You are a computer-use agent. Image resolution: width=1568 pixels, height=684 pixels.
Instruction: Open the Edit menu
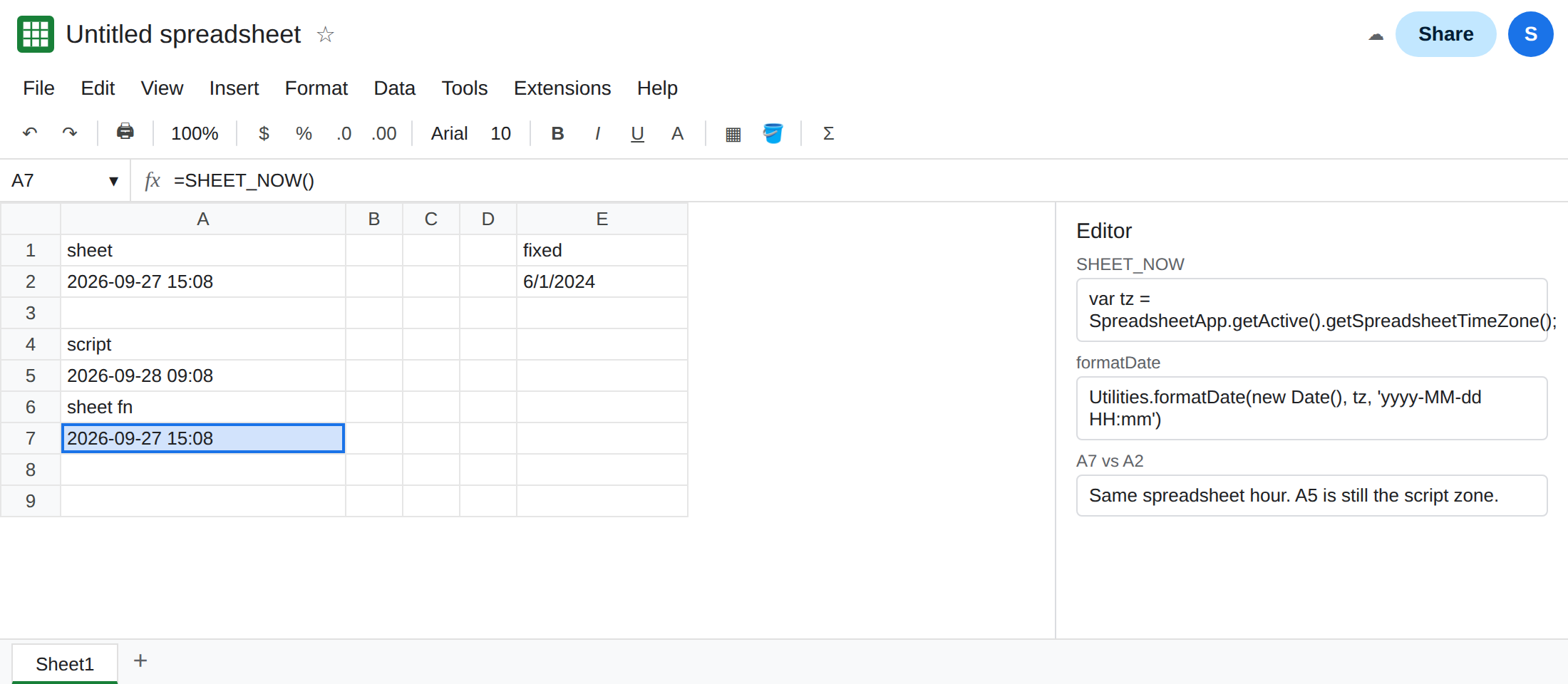pyautogui.click(x=98, y=88)
